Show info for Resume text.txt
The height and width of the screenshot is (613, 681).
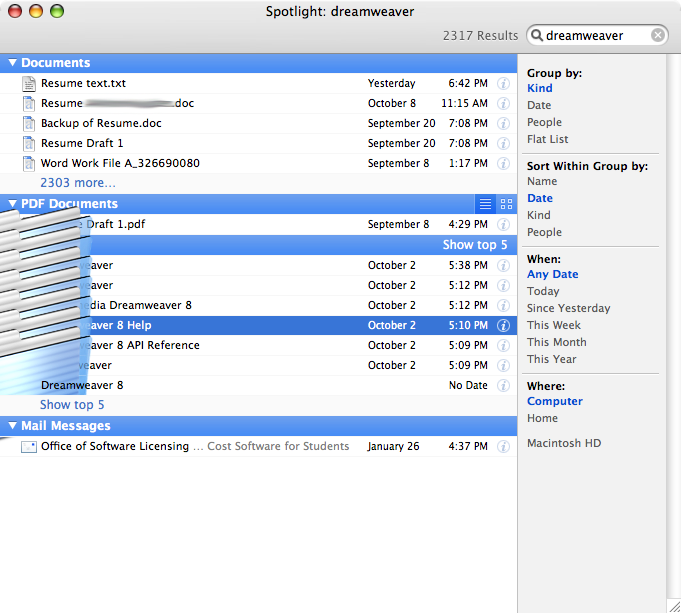tap(503, 83)
